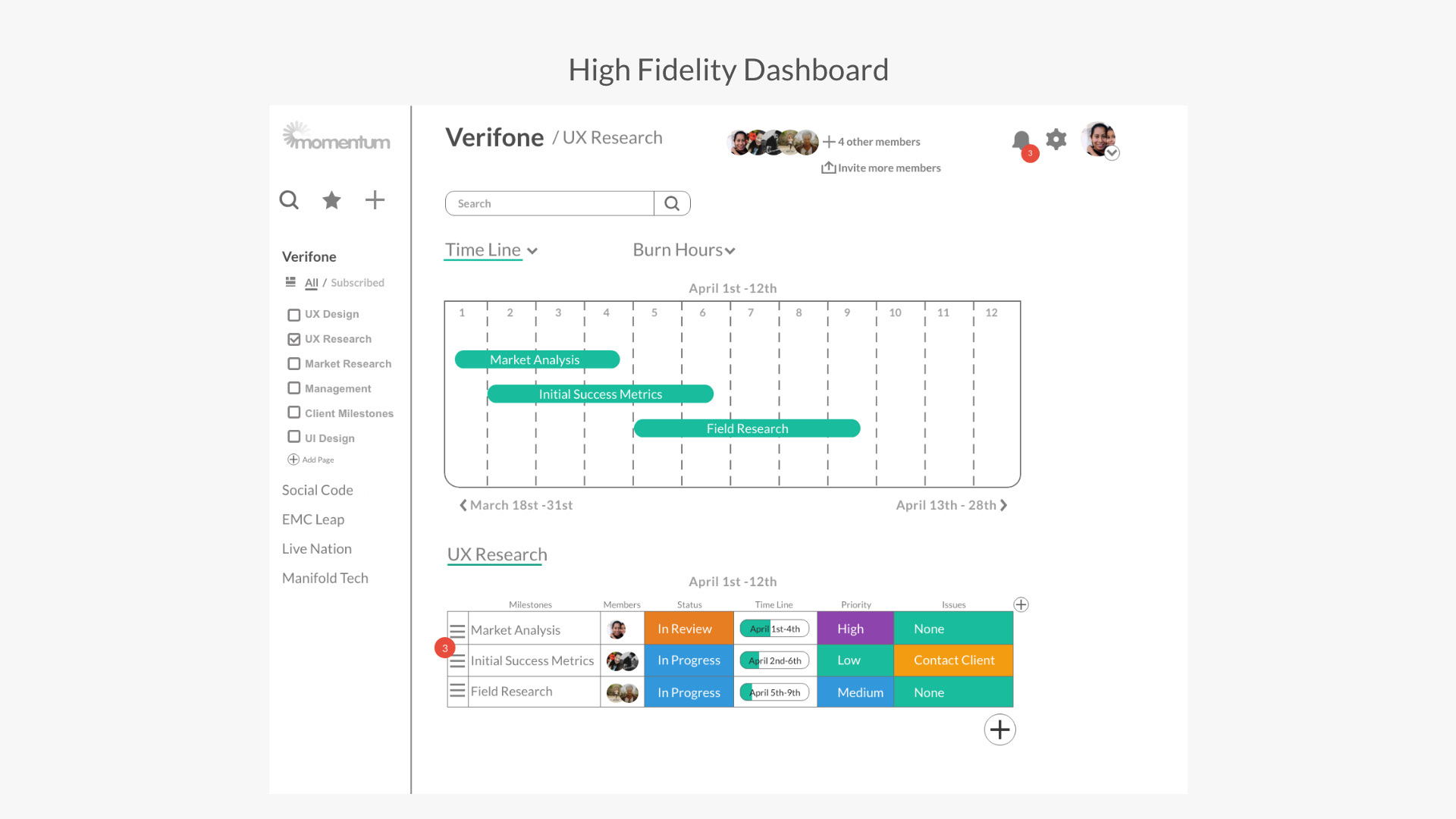
Task: Click the sidebar plus icon
Action: point(375,200)
